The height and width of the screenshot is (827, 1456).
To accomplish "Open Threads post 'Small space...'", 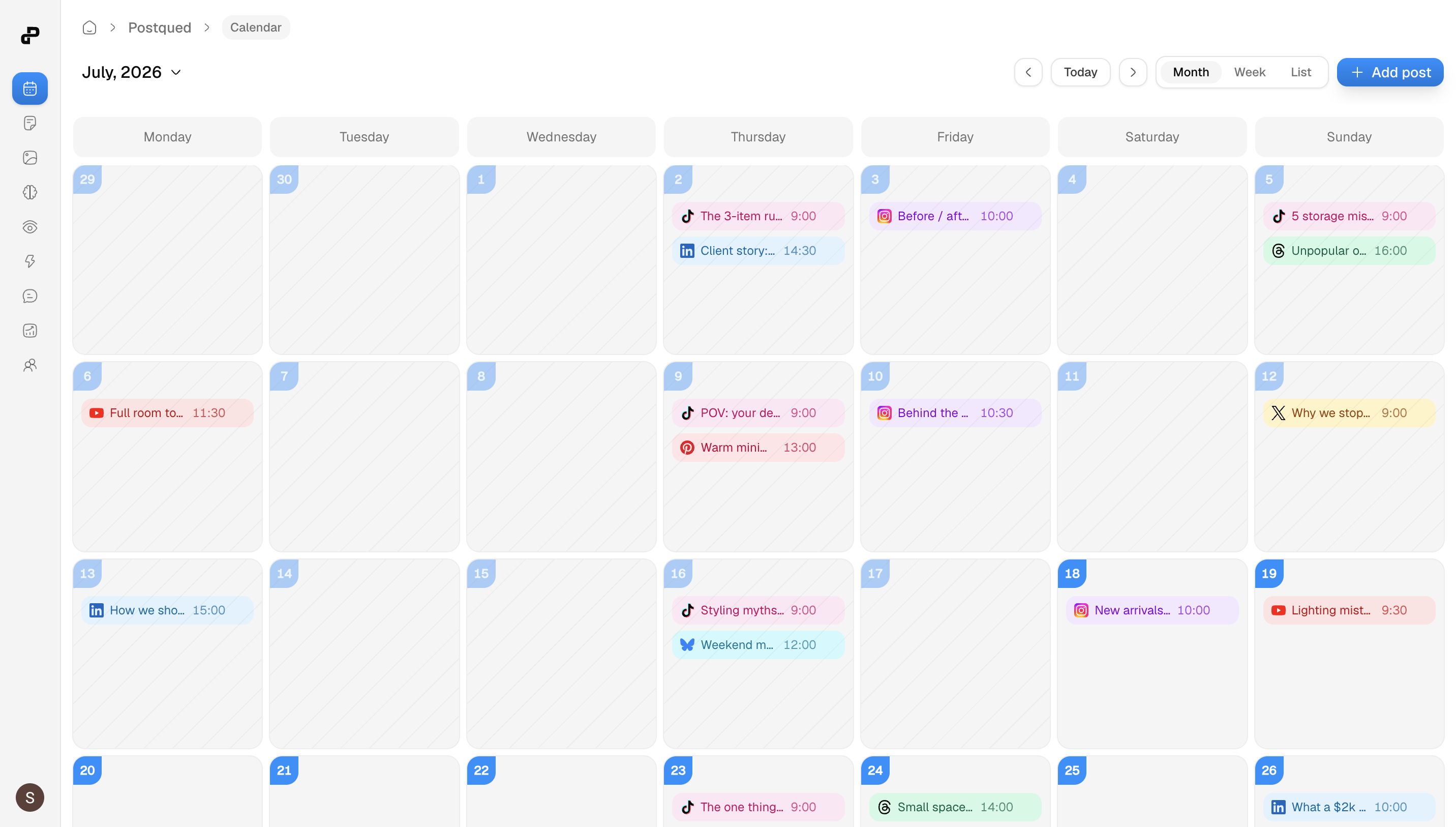I will [x=955, y=807].
